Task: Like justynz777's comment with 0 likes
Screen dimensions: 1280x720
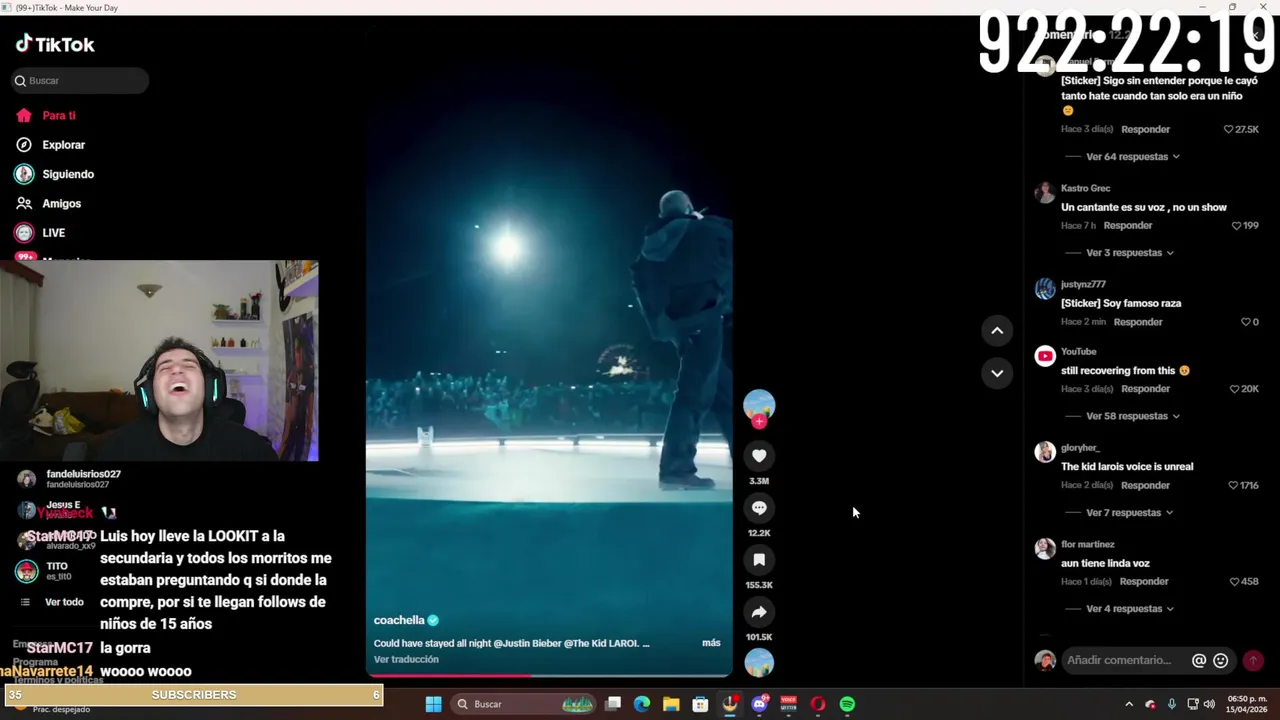Action: click(x=1246, y=322)
